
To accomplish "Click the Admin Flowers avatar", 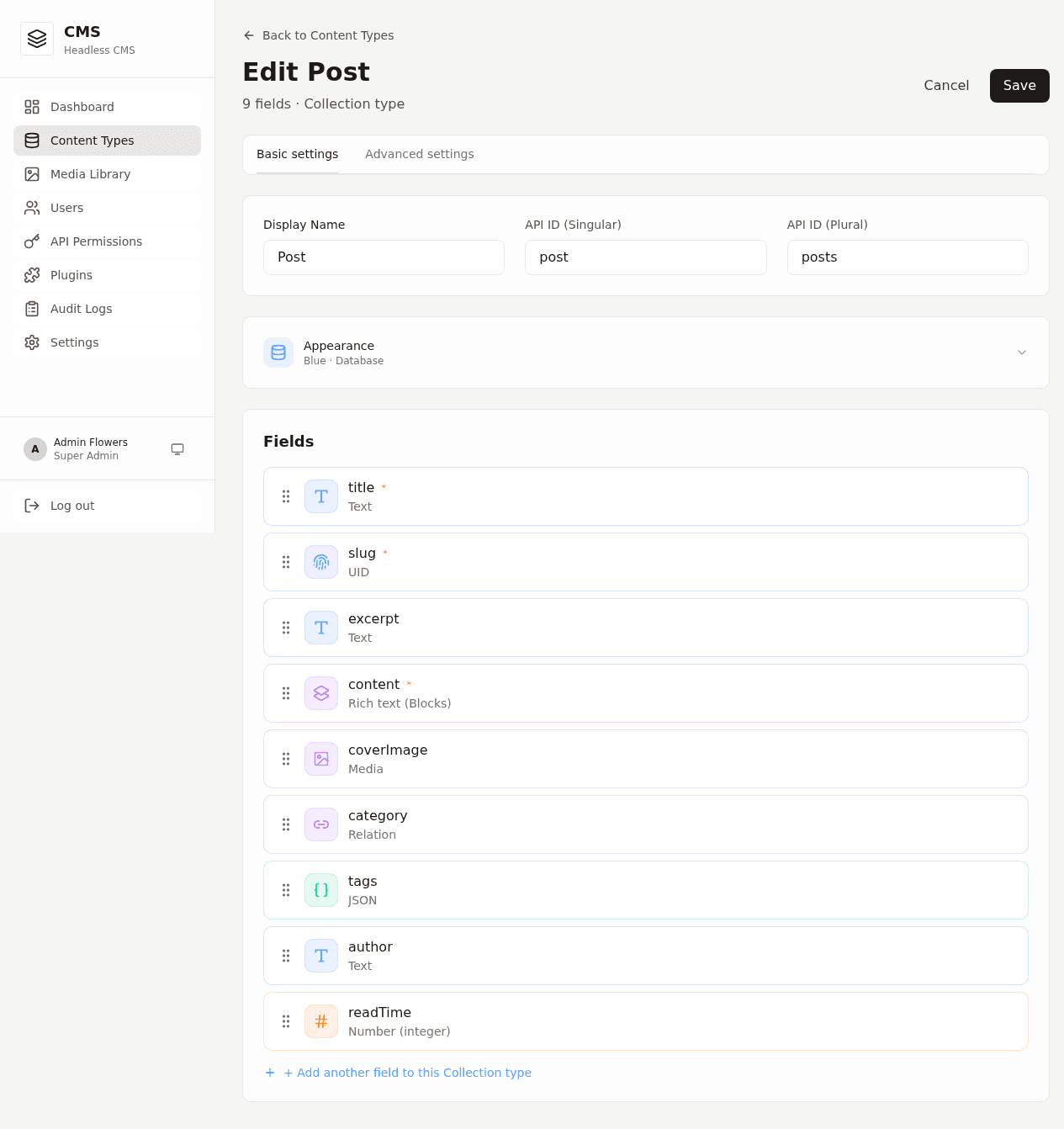I will tap(35, 449).
